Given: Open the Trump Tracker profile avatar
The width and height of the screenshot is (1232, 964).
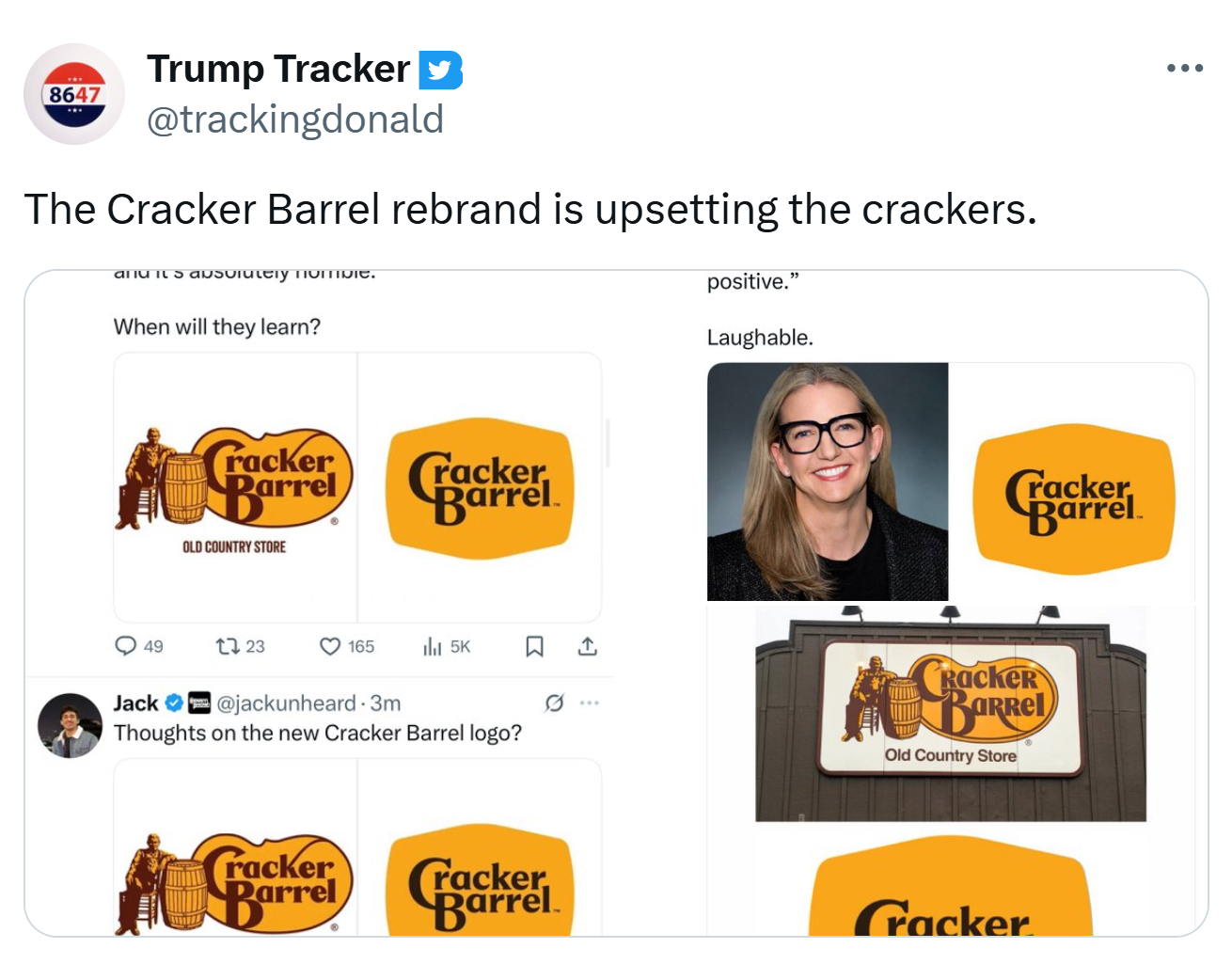Looking at the screenshot, I should 74,94.
